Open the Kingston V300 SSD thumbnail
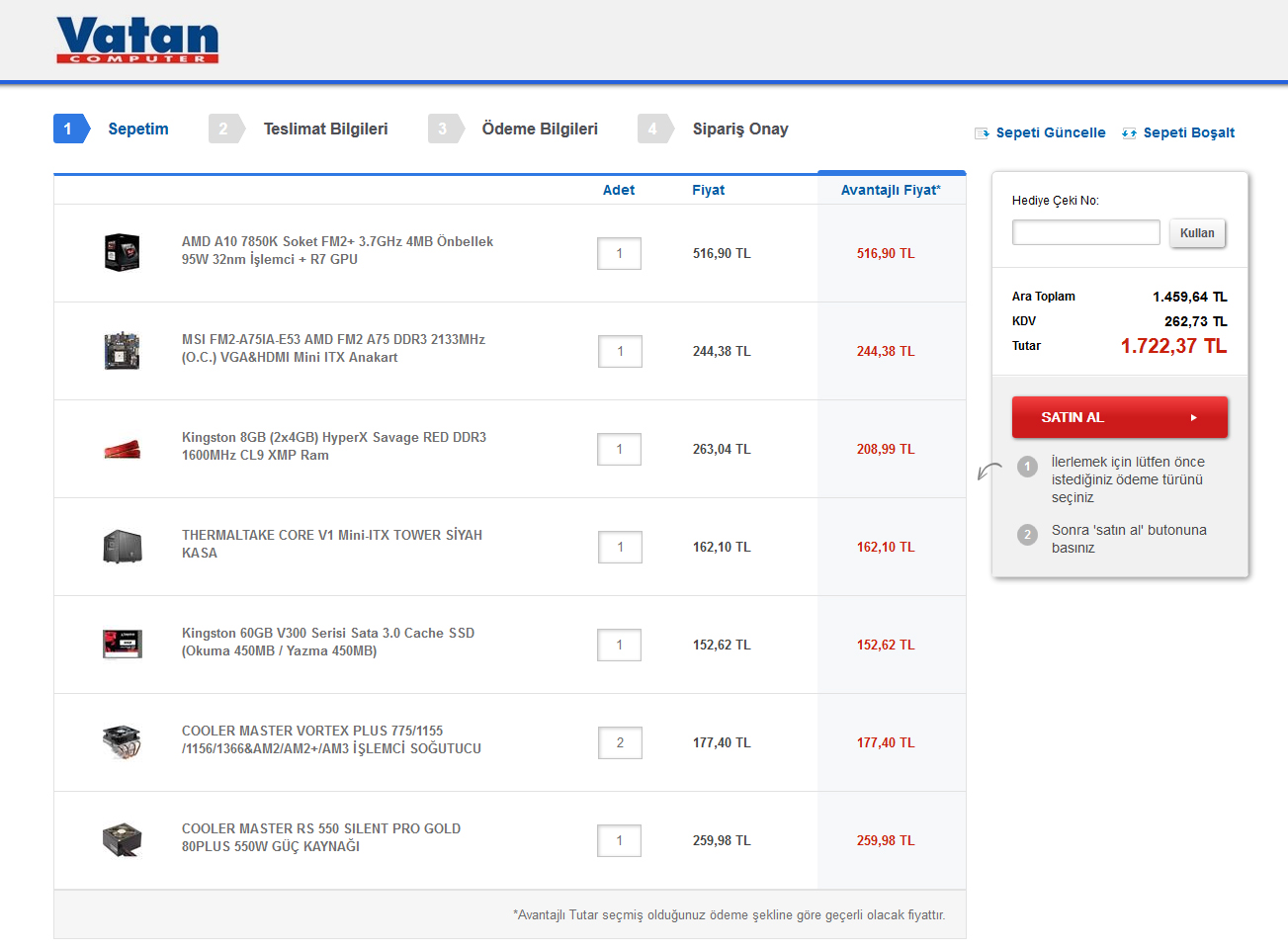The width and height of the screenshot is (1288, 950). pos(123,645)
